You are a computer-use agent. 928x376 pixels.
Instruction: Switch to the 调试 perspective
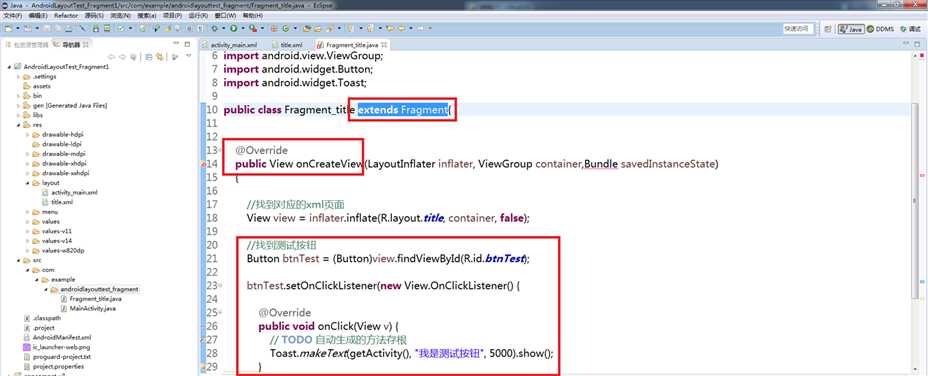911,28
